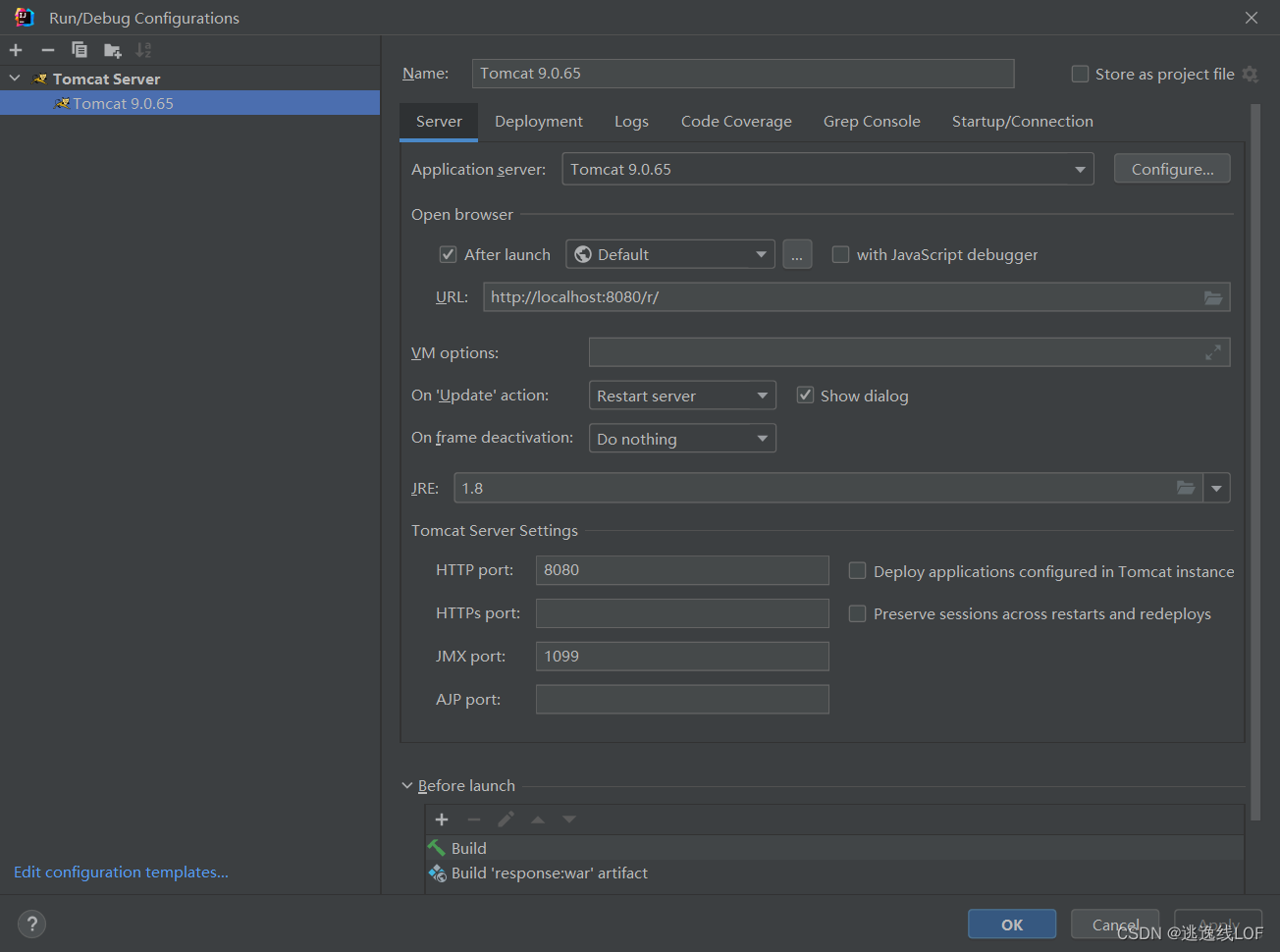Click browser ellipsis button
1280x952 pixels.
pyautogui.click(x=797, y=254)
